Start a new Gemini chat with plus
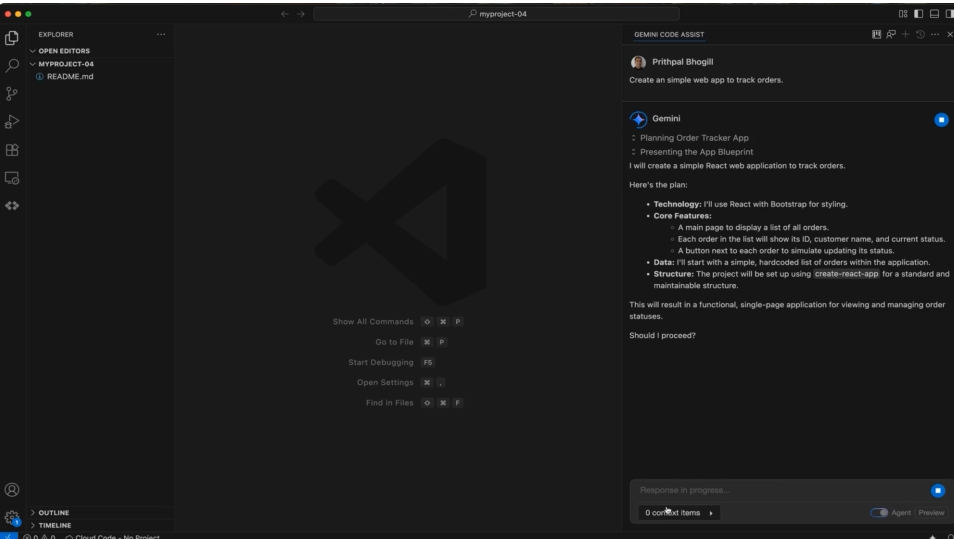This screenshot has height=539, width=954. pyautogui.click(x=905, y=35)
